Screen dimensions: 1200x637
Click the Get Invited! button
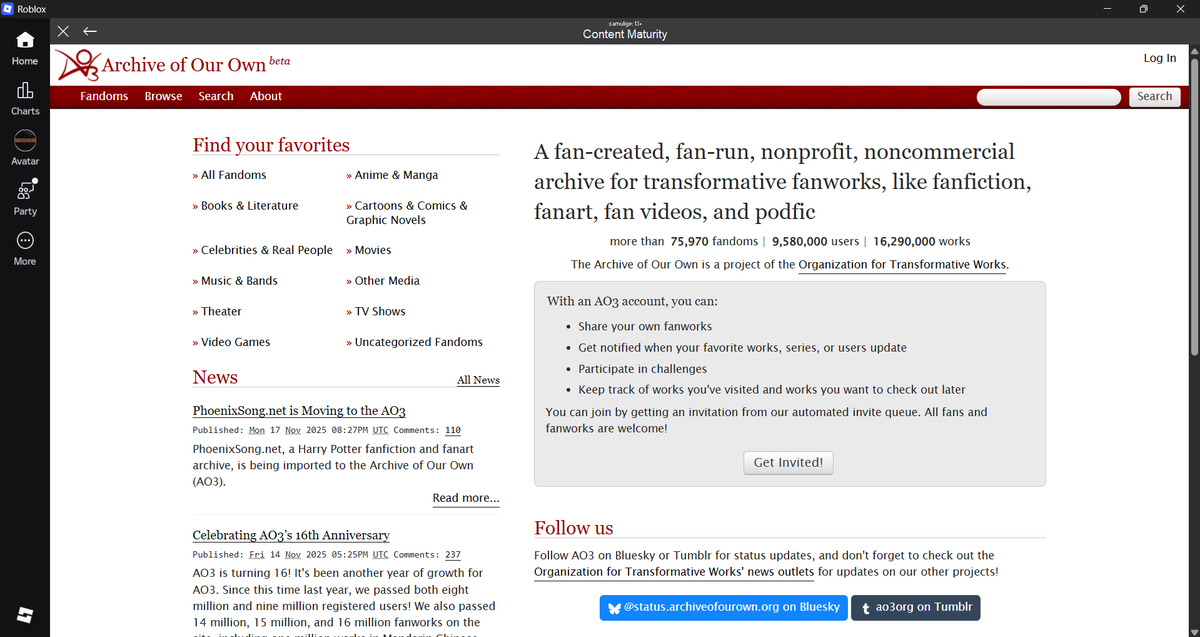point(788,463)
